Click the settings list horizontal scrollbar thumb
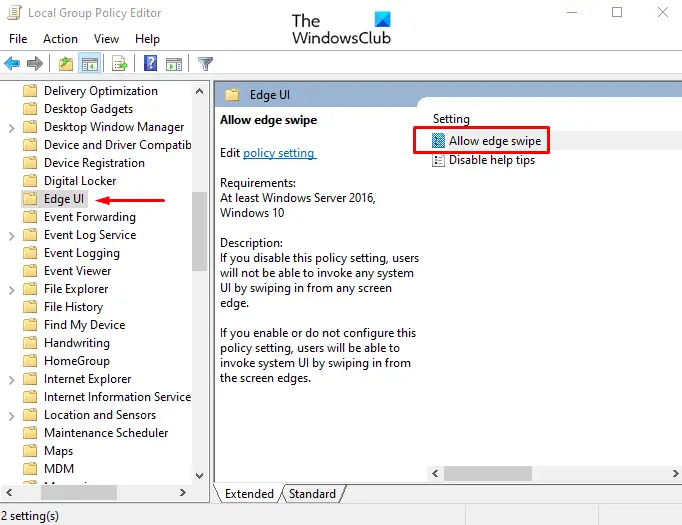The image size is (682, 525). (488, 473)
